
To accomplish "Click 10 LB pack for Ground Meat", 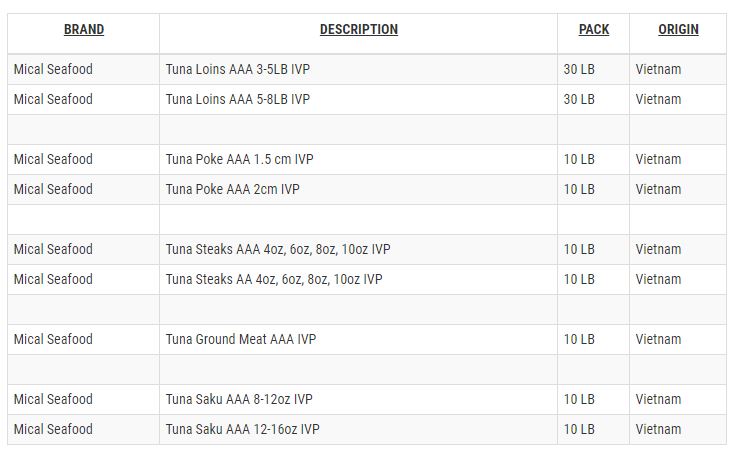I will pyautogui.click(x=579, y=339).
